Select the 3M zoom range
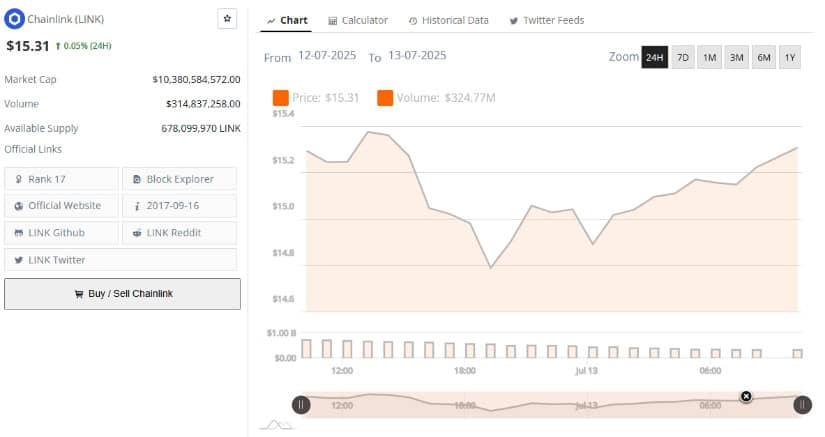Screen dimensions: 825x437 tap(737, 57)
